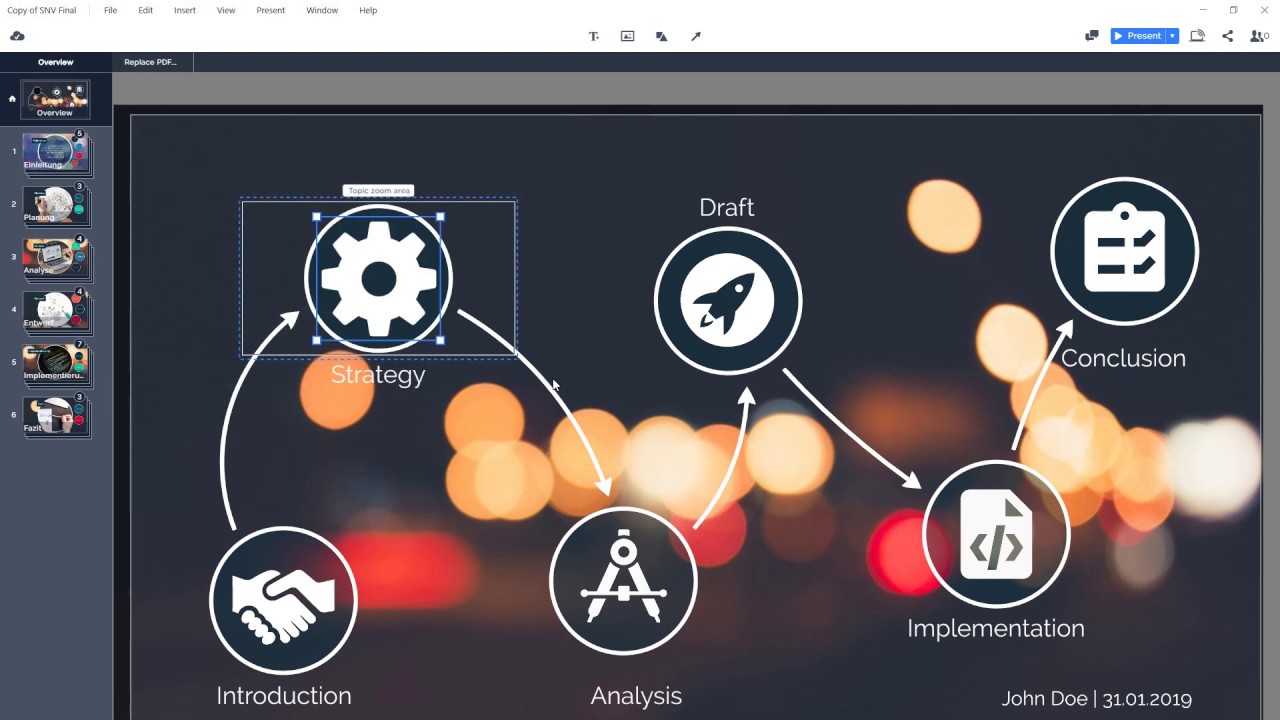Viewport: 1280px width, 720px height.
Task: Switch to the Replace PDF tab
Action: [149, 61]
